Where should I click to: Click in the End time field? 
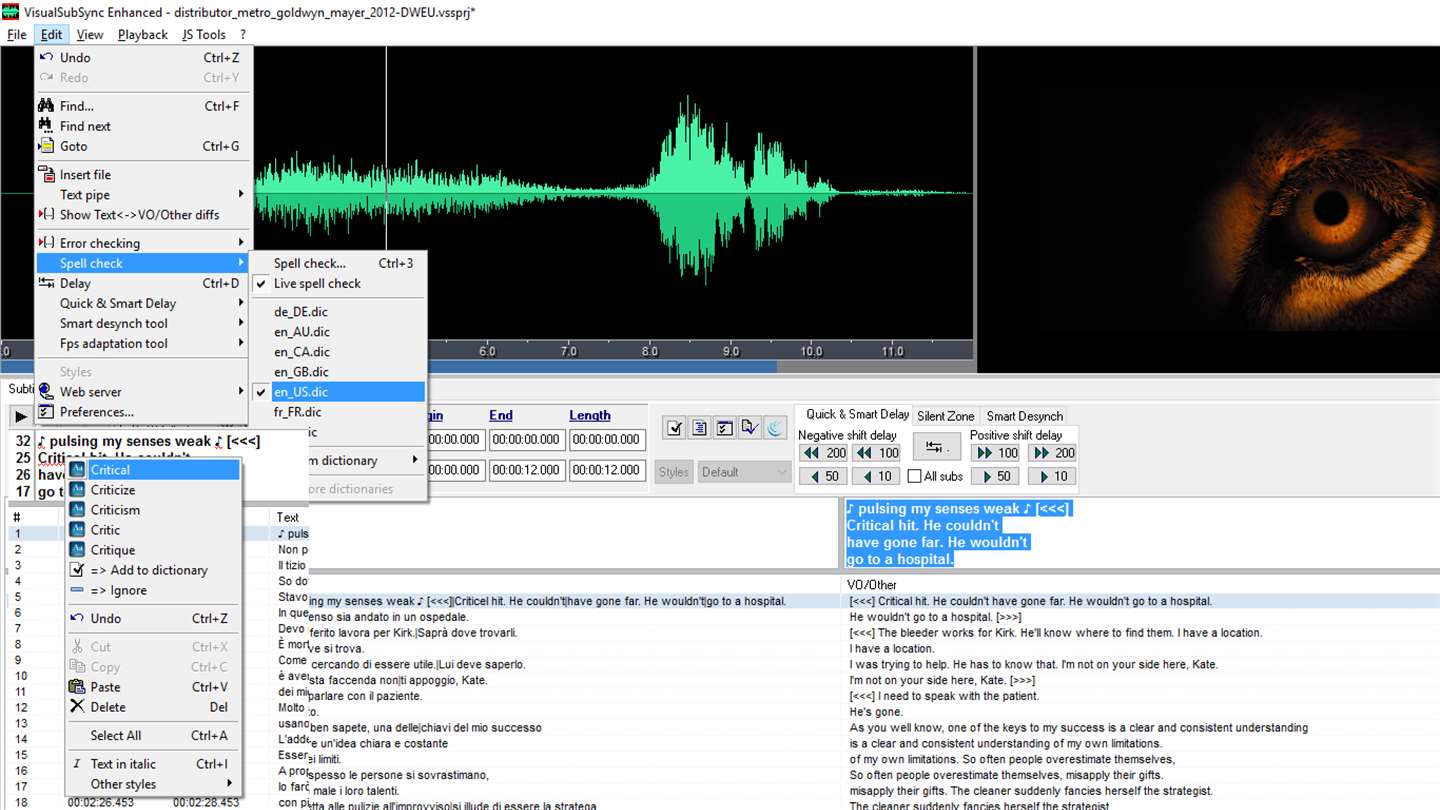pos(525,439)
